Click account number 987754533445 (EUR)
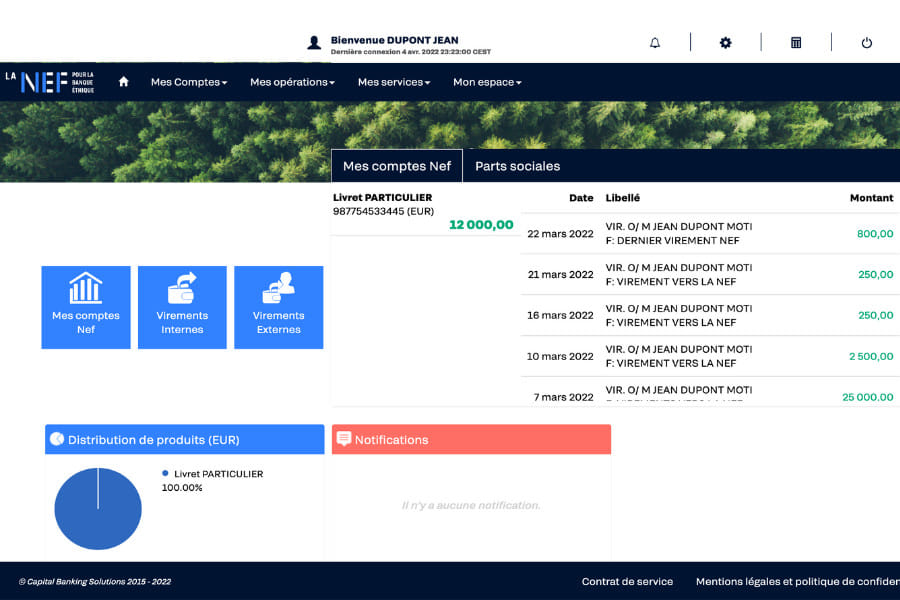The width and height of the screenshot is (900, 600). tap(383, 211)
